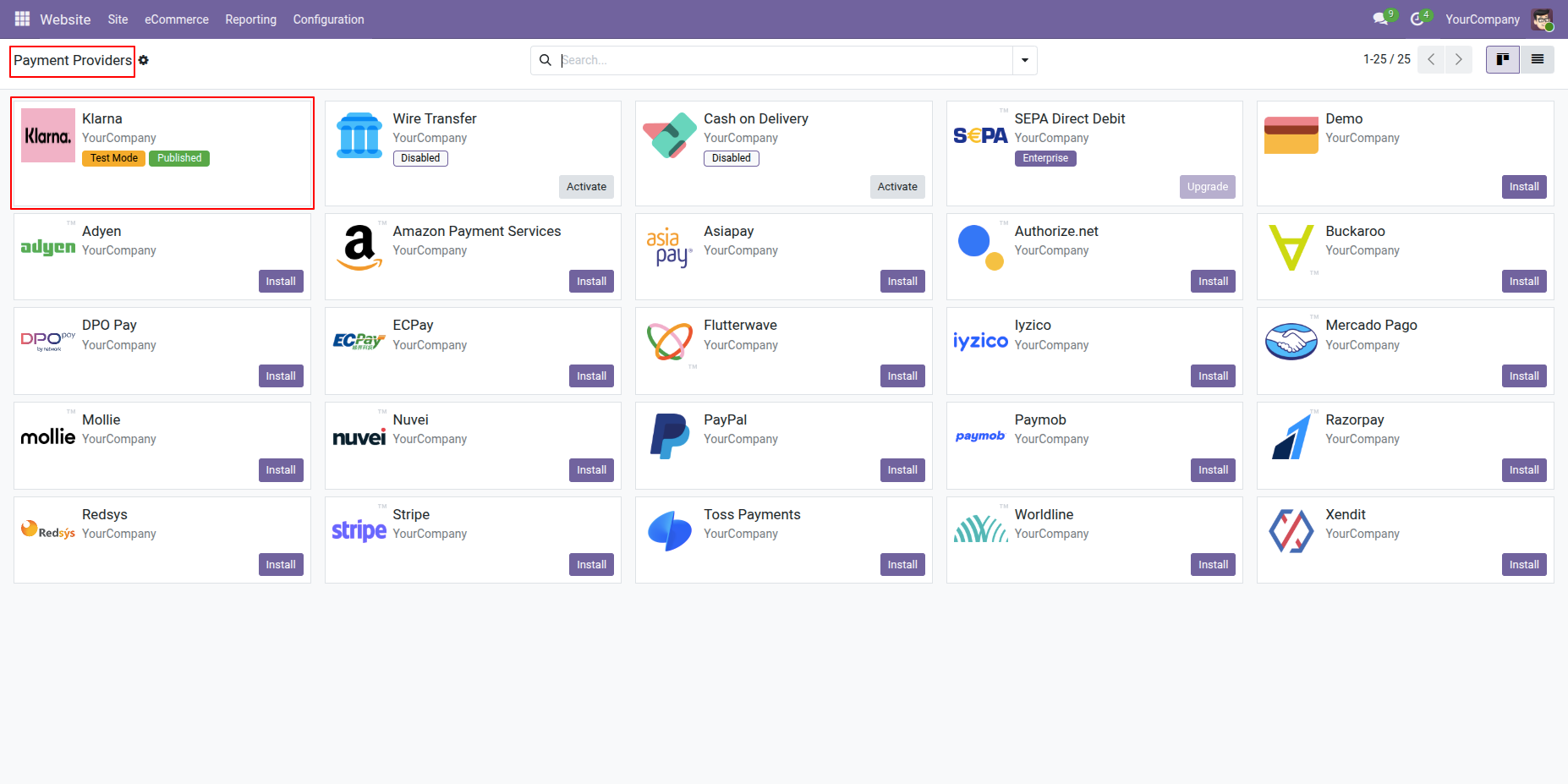Expand the search options dropdown arrow

tap(1025, 60)
